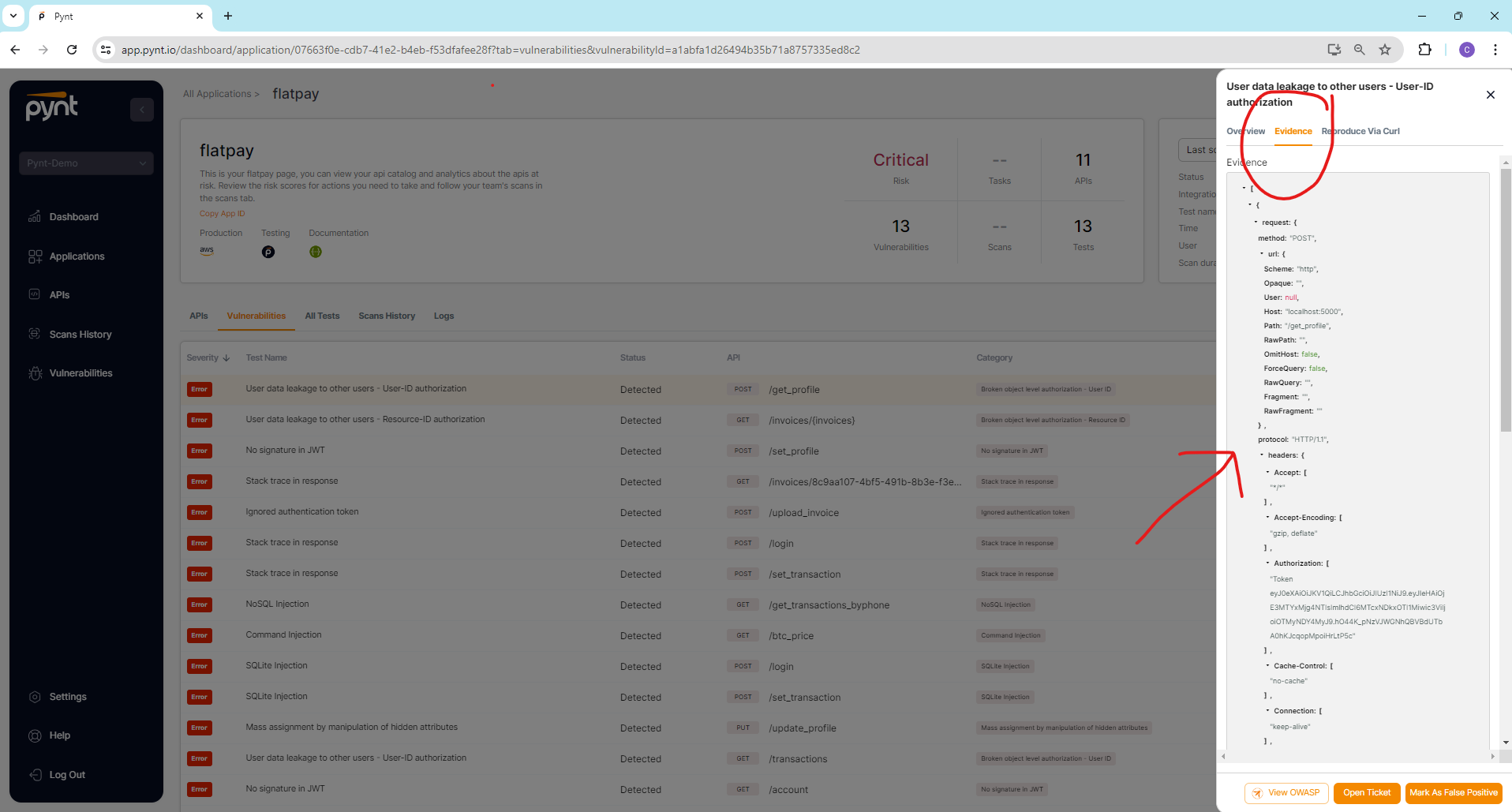Open a new browser tab
The height and width of the screenshot is (812, 1512).
pyautogui.click(x=228, y=16)
